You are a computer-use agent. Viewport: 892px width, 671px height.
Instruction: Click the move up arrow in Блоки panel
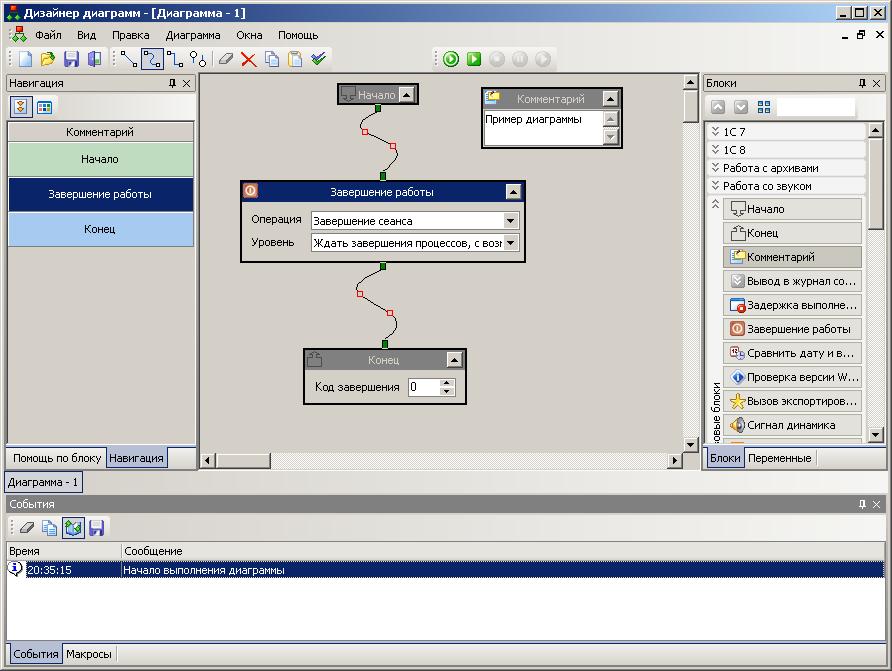(x=718, y=107)
